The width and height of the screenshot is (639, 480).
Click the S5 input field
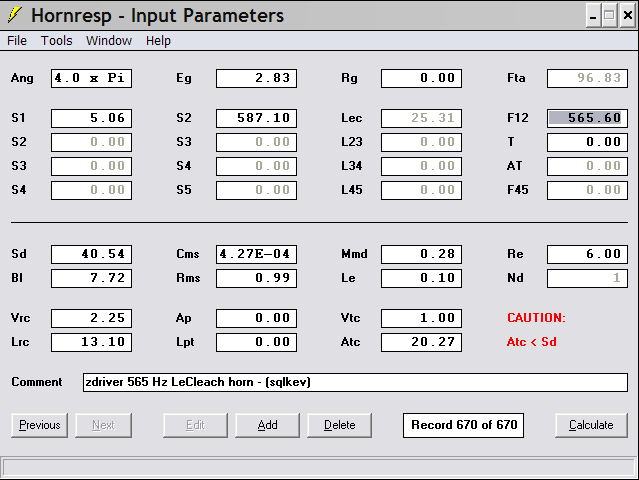coord(256,190)
